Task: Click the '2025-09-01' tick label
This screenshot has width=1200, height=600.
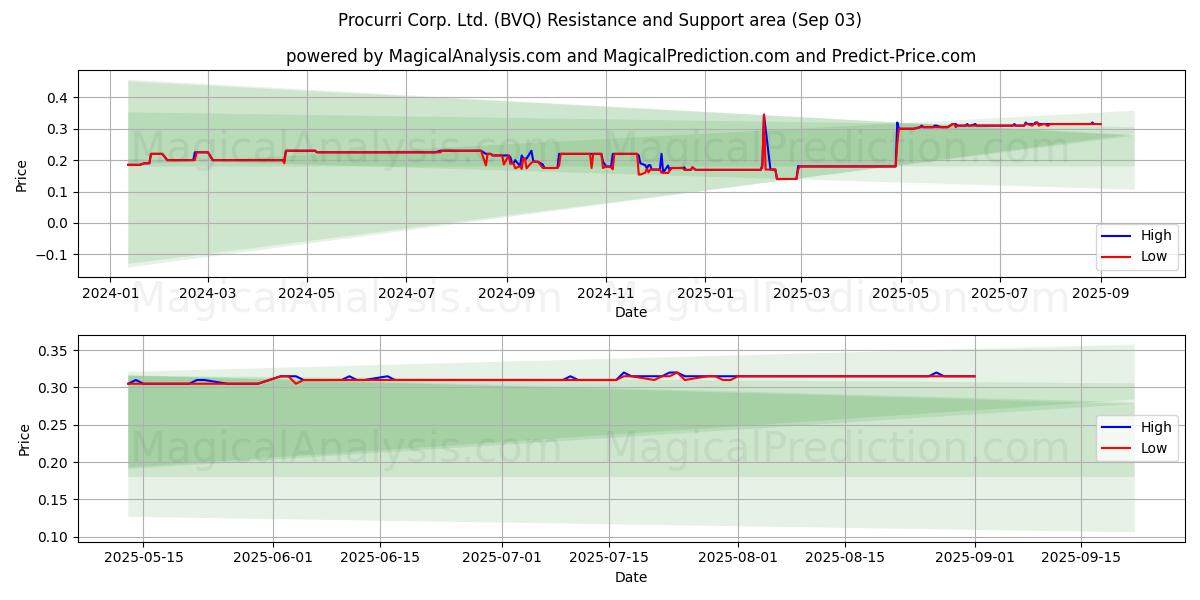Action: click(x=975, y=558)
